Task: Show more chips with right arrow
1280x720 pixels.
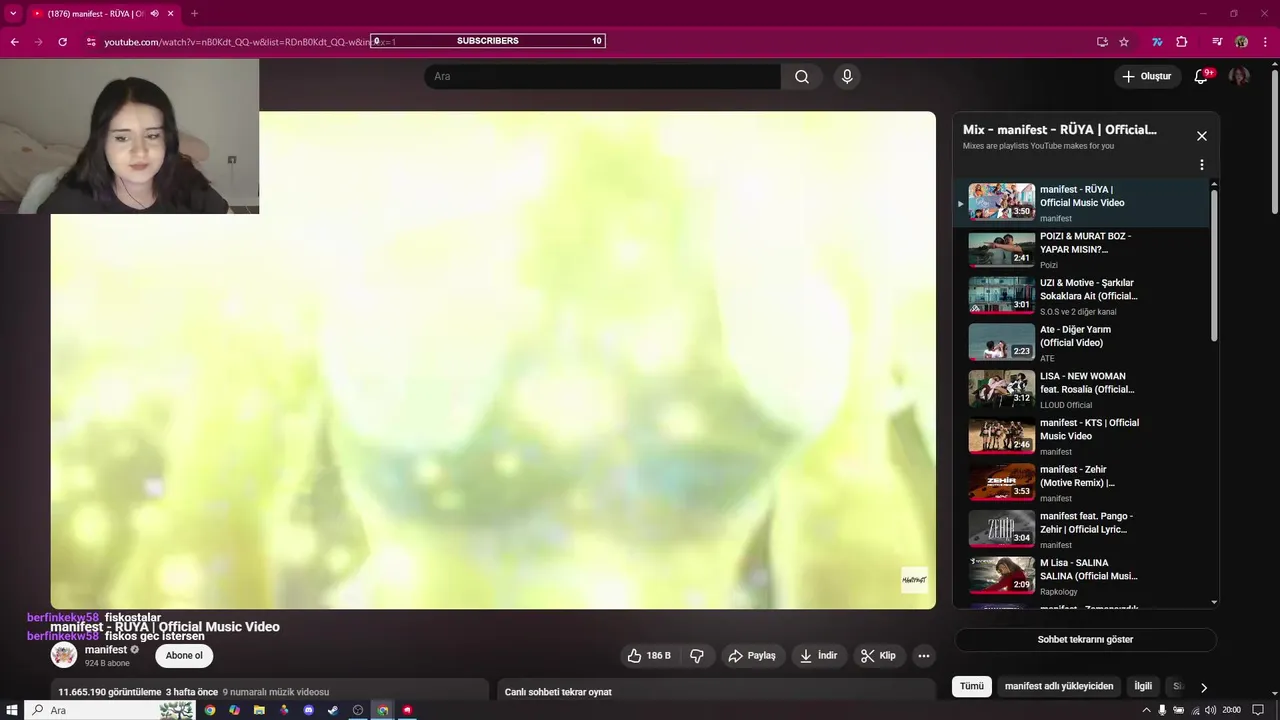Action: [x=1204, y=688]
